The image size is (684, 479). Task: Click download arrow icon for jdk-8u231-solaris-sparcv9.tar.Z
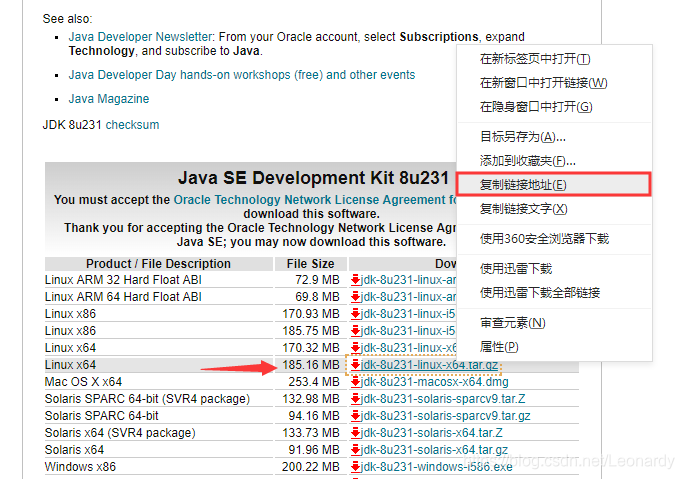pyautogui.click(x=356, y=399)
